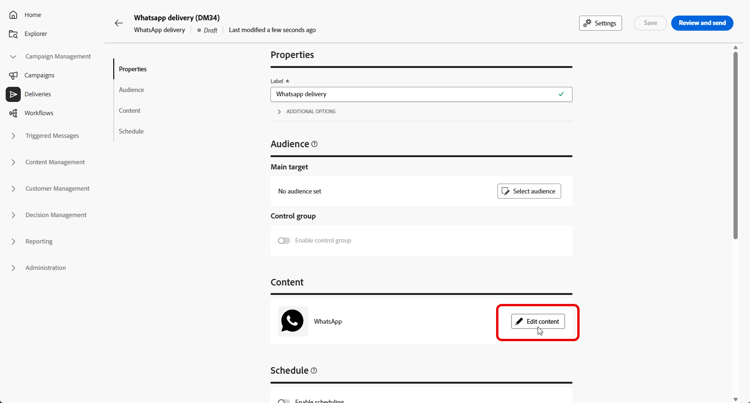Go back using the left arrow
750x403 pixels.
click(119, 23)
